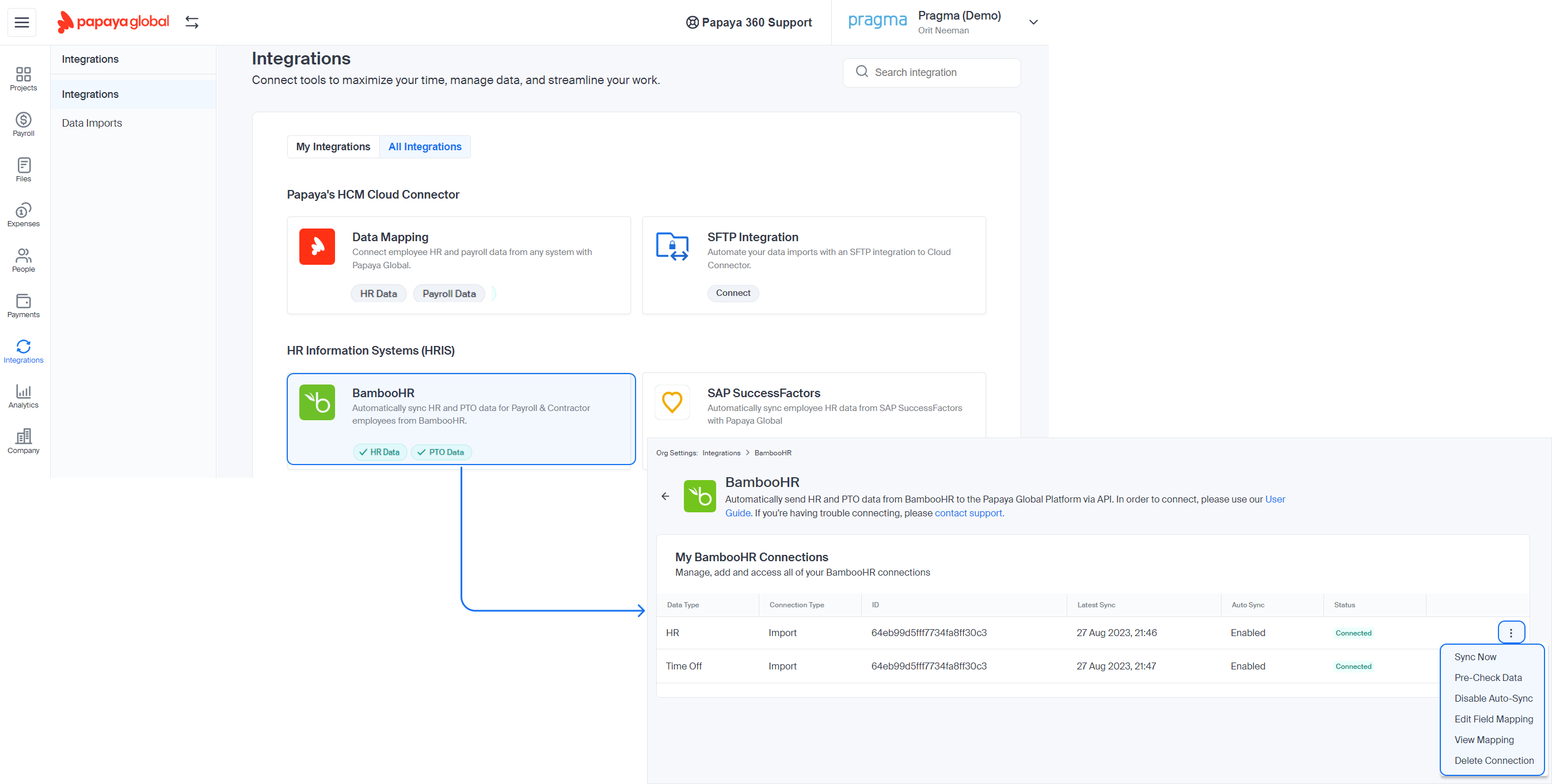Click the SFTP Integration lock icon
The image size is (1552, 784).
click(672, 246)
